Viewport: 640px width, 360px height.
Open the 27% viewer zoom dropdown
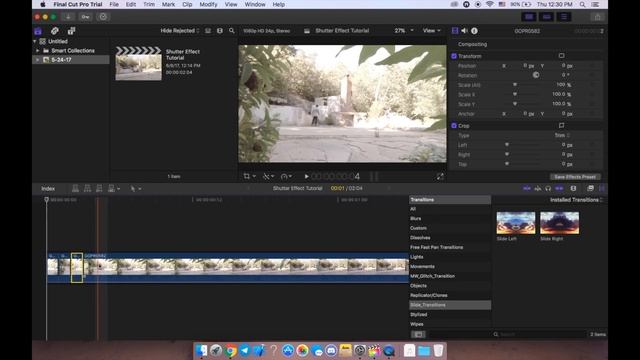coord(404,31)
